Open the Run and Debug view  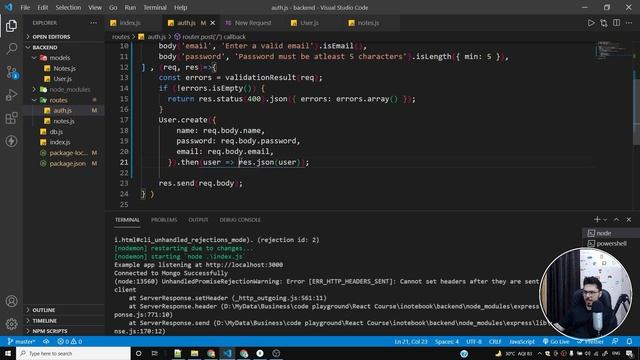click(11, 95)
